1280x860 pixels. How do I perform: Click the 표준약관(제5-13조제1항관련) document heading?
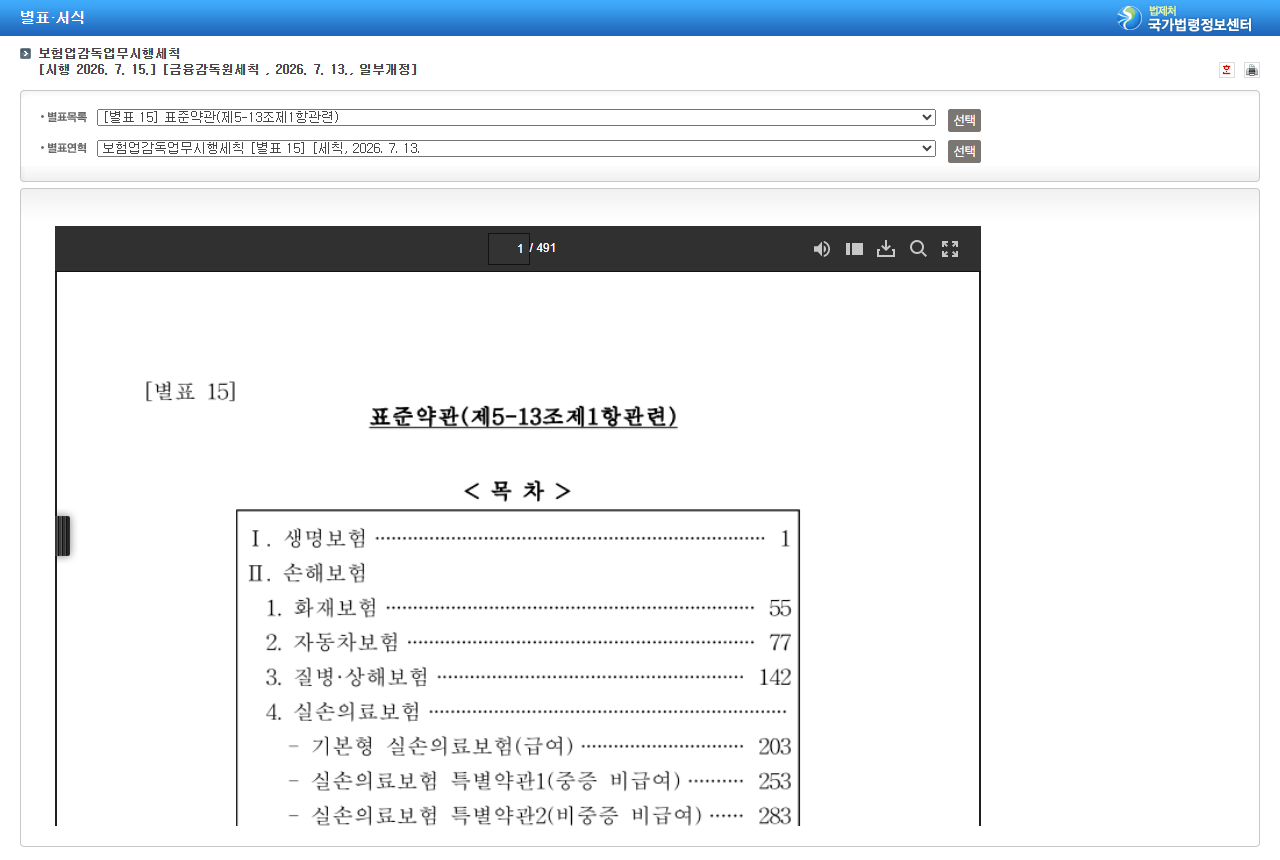pyautogui.click(x=523, y=417)
